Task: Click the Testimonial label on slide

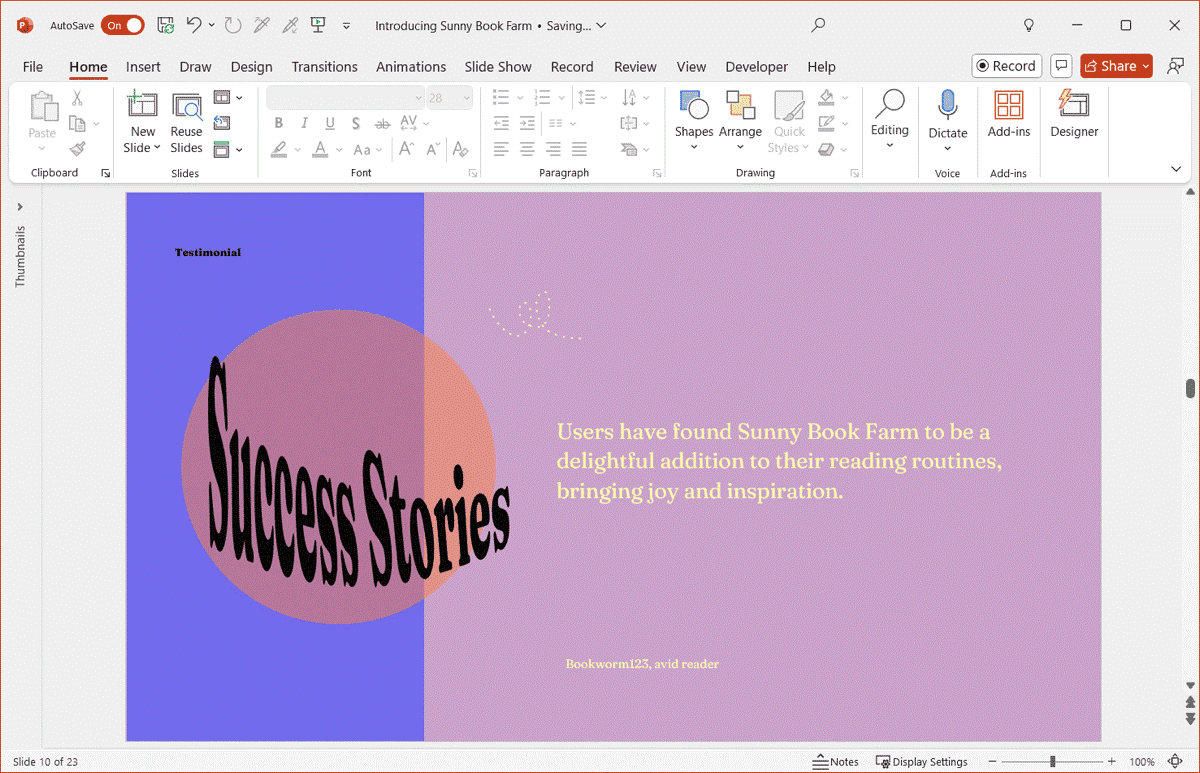Action: pos(208,252)
